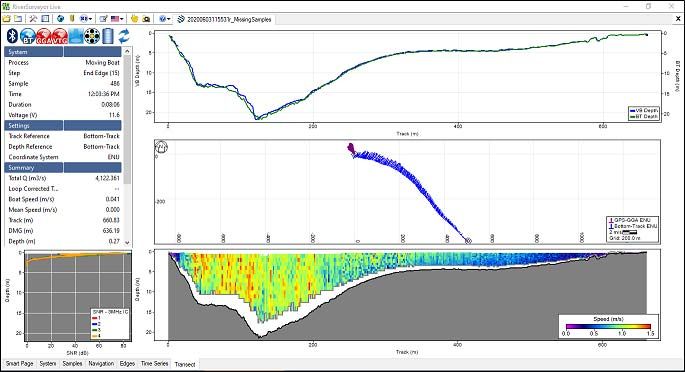Switch to the Samples tab

pyautogui.click(x=72, y=363)
